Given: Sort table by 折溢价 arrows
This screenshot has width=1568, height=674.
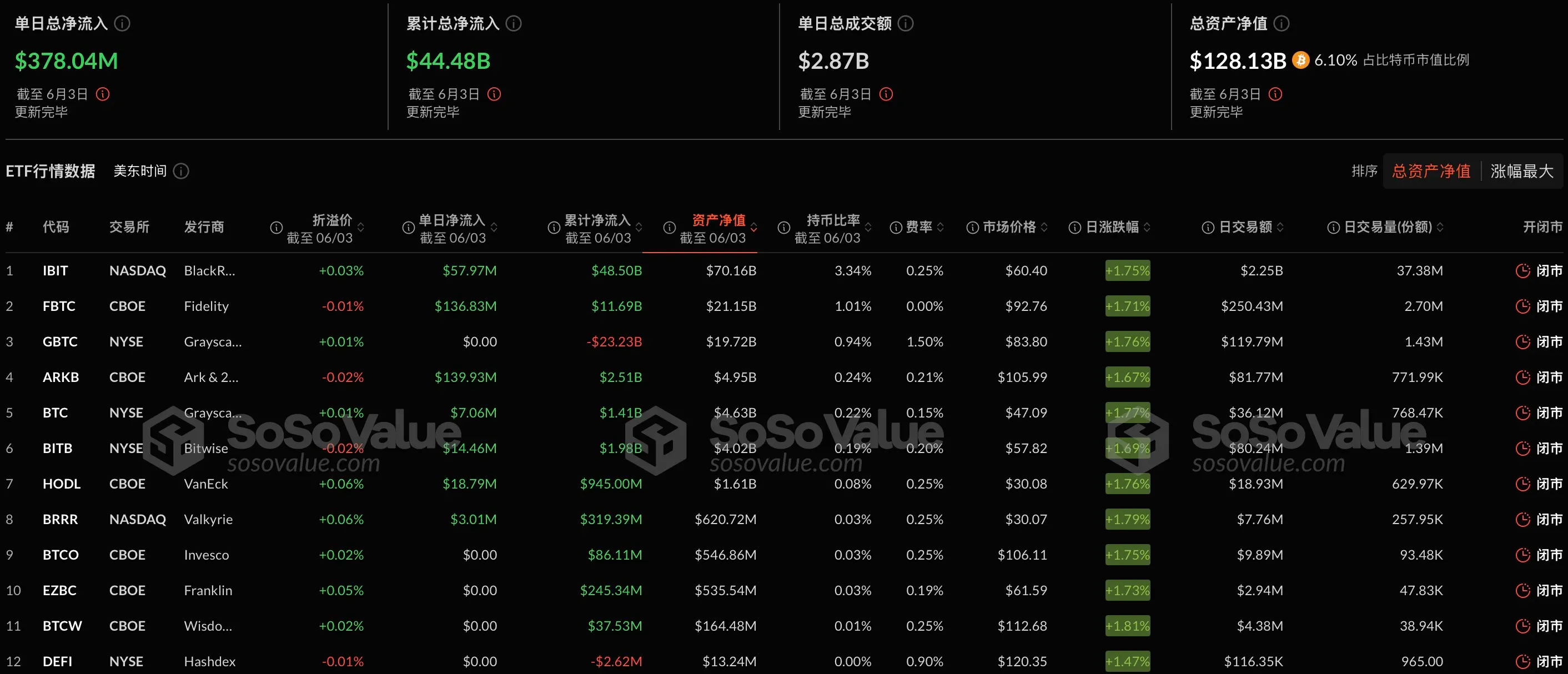Looking at the screenshot, I should (x=361, y=228).
